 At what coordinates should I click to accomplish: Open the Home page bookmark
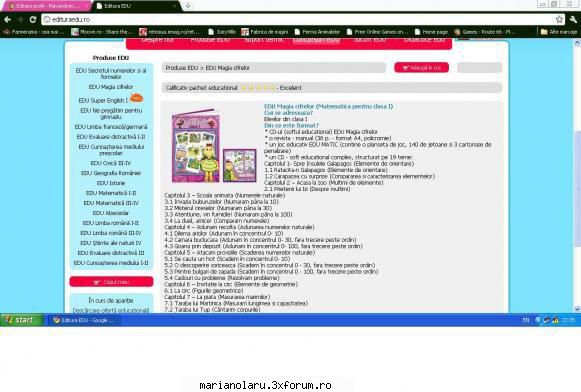(431, 32)
